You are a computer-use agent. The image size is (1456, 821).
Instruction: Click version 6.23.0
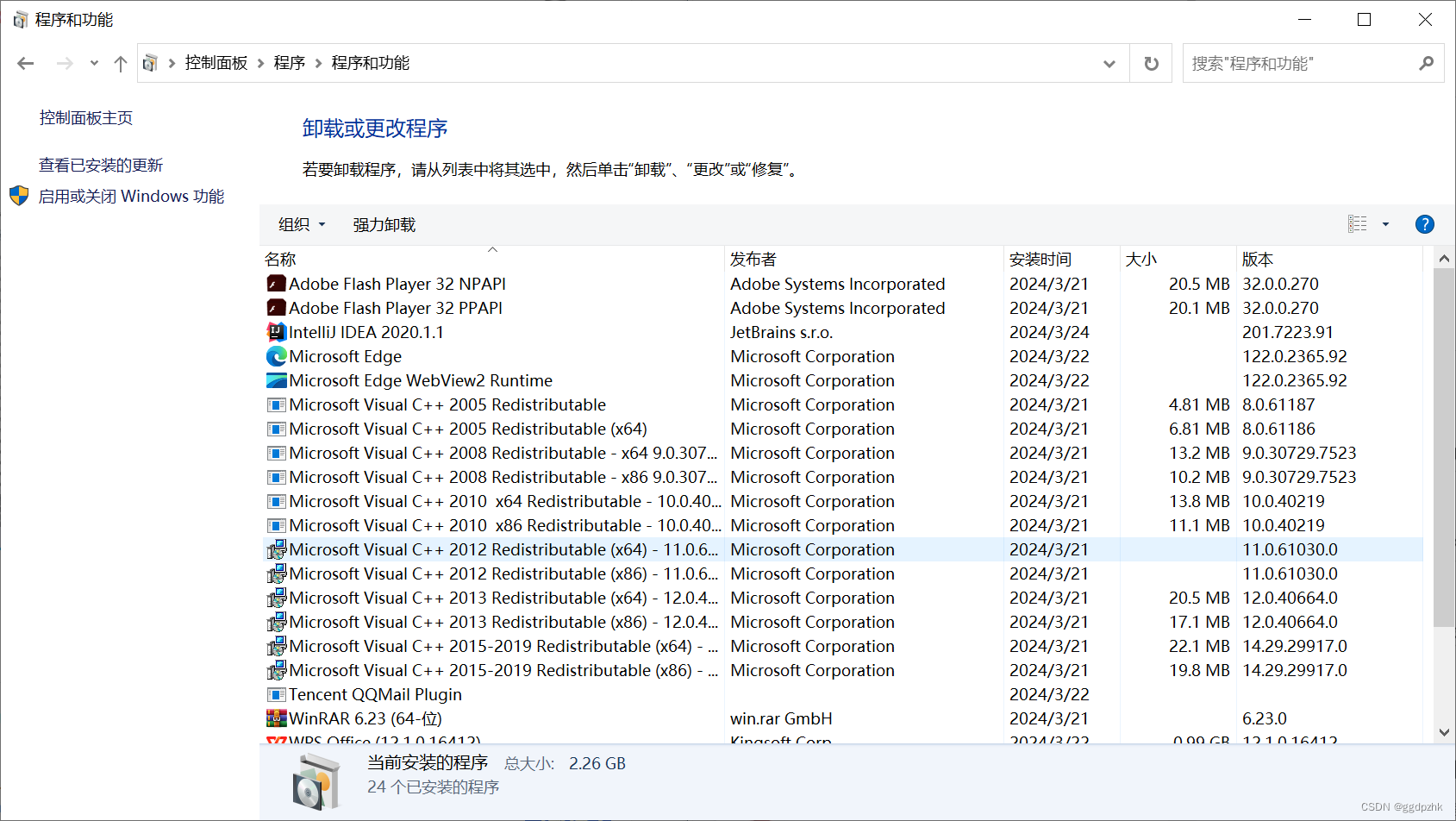(x=1265, y=718)
